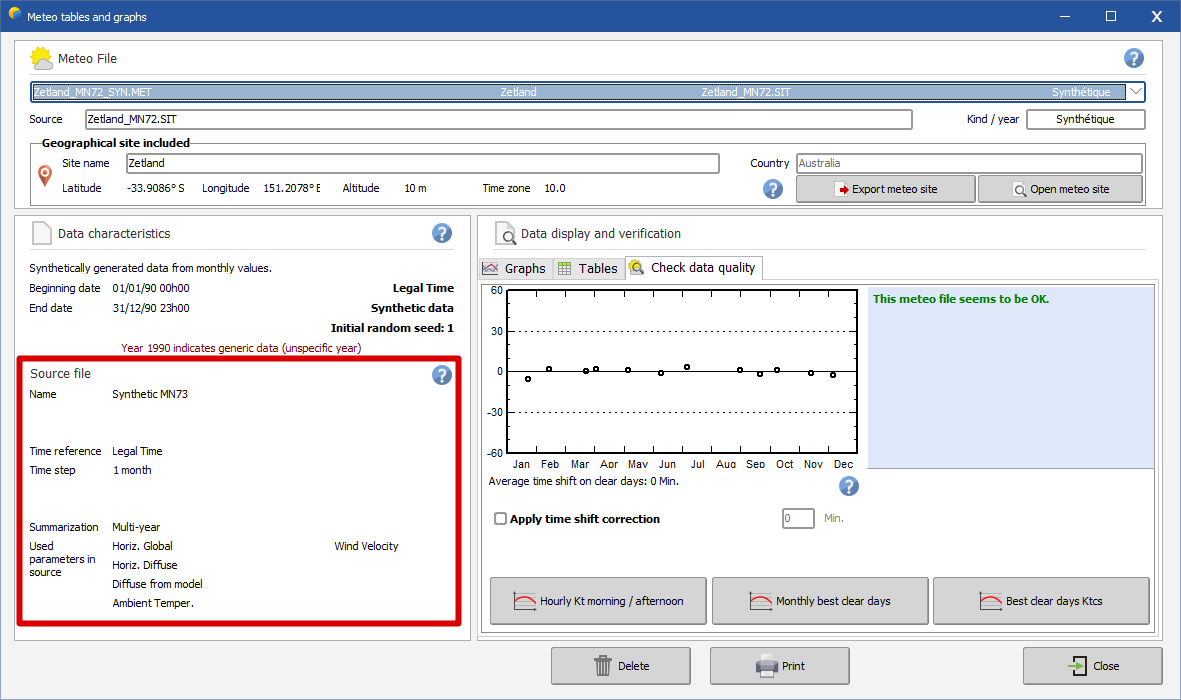This screenshot has height=700, width=1181.
Task: Enable Apply time shift correction checkbox
Action: [x=500, y=518]
